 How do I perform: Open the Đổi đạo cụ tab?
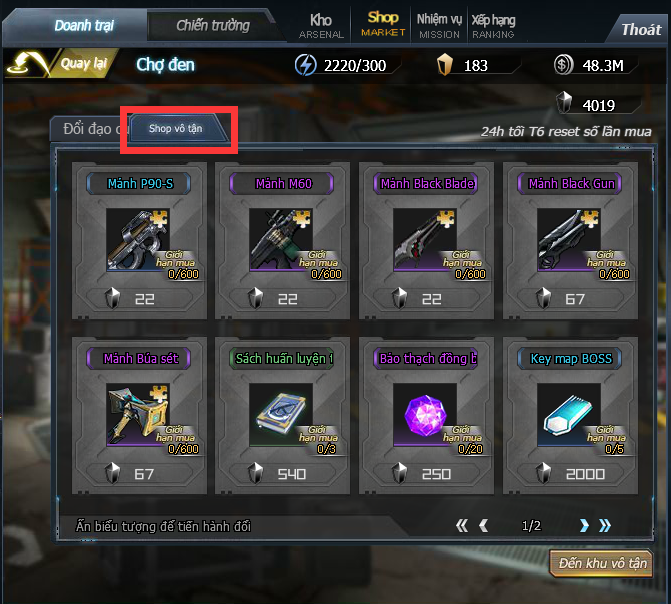[x=90, y=129]
